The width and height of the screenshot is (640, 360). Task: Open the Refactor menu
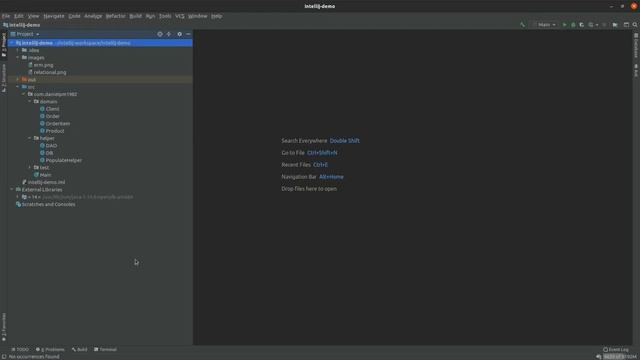116,16
